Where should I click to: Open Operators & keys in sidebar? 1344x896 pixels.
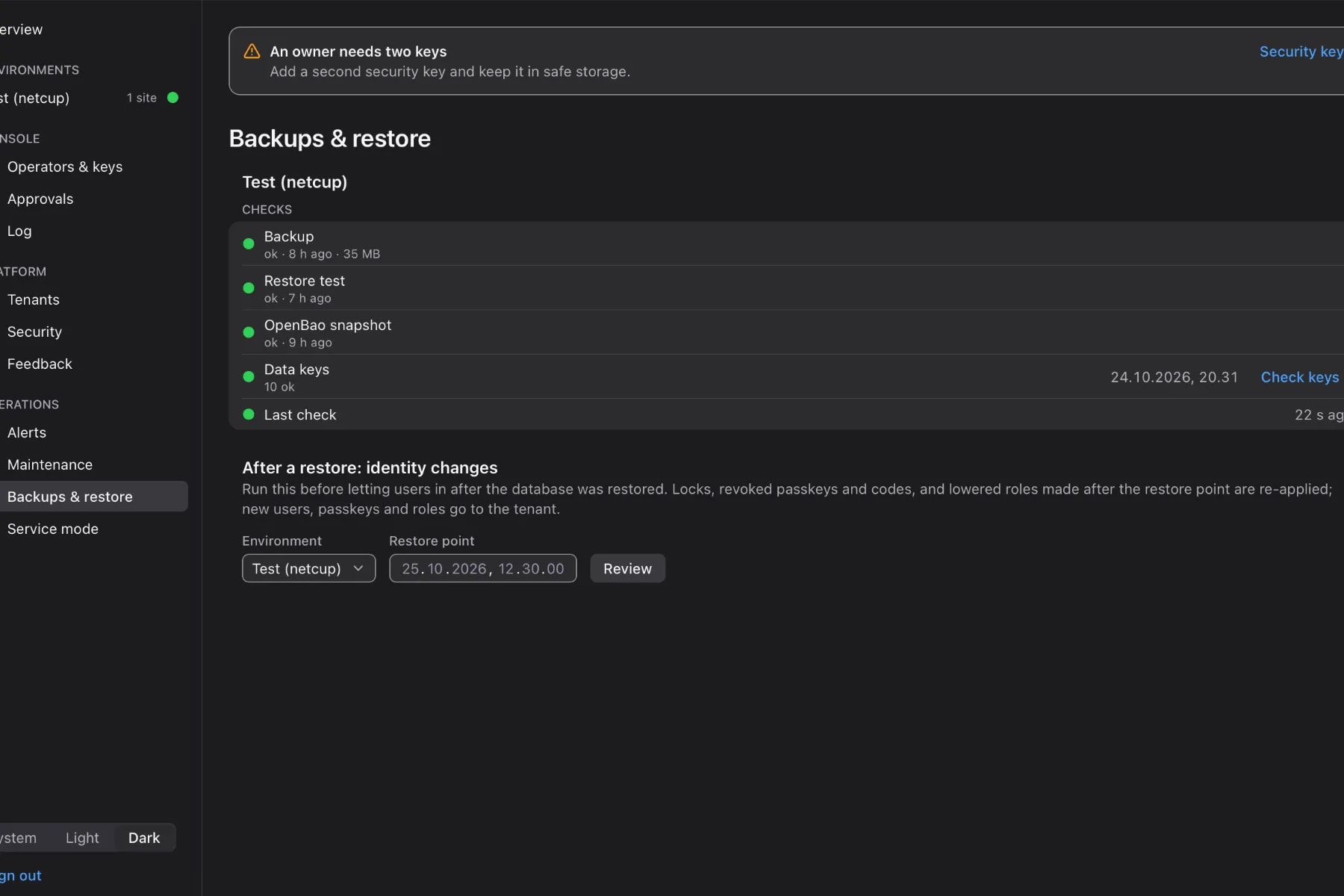coord(65,167)
